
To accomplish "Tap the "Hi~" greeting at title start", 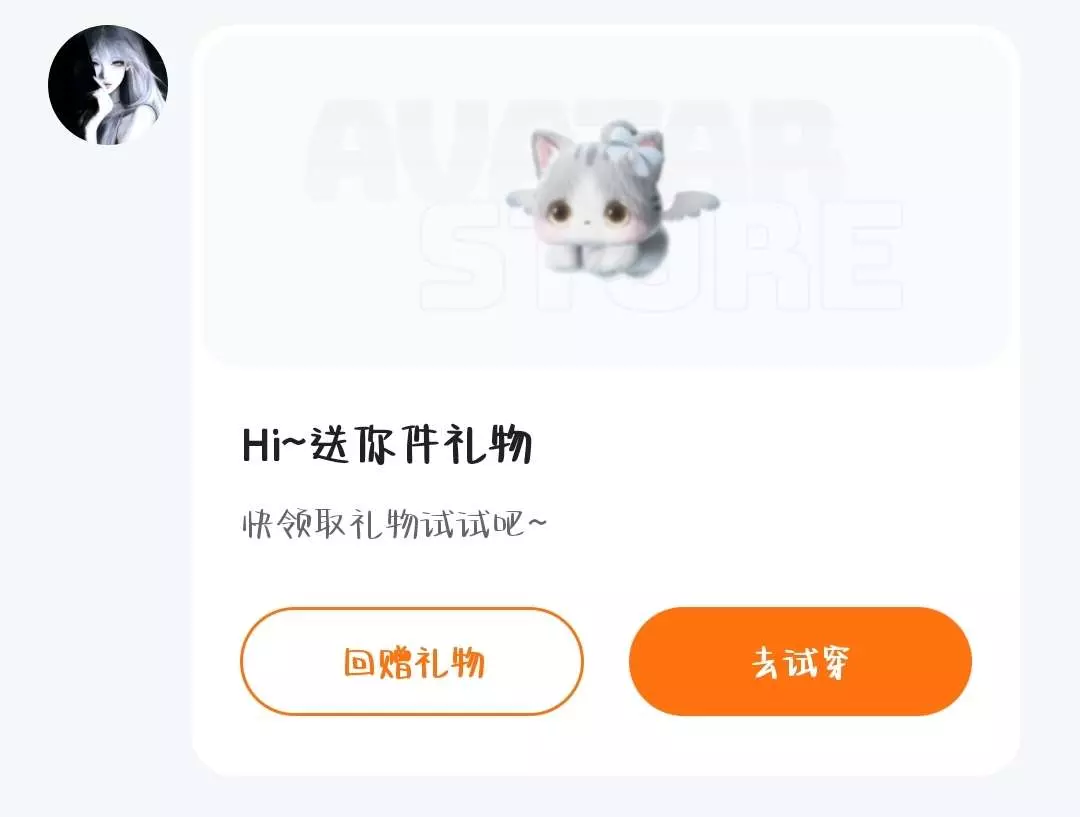I will tap(273, 444).
